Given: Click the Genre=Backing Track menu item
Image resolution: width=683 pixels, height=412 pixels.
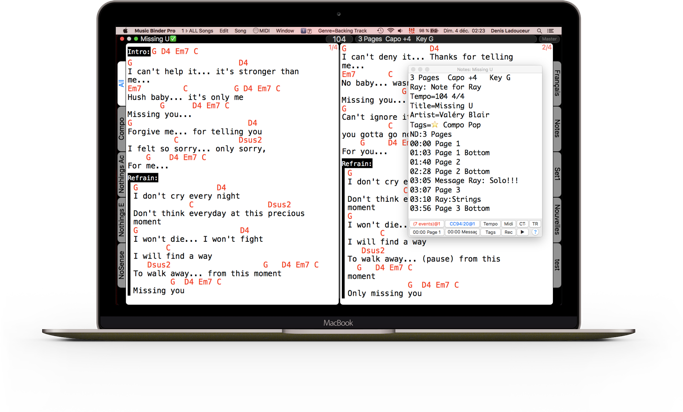Looking at the screenshot, I should point(342,31).
